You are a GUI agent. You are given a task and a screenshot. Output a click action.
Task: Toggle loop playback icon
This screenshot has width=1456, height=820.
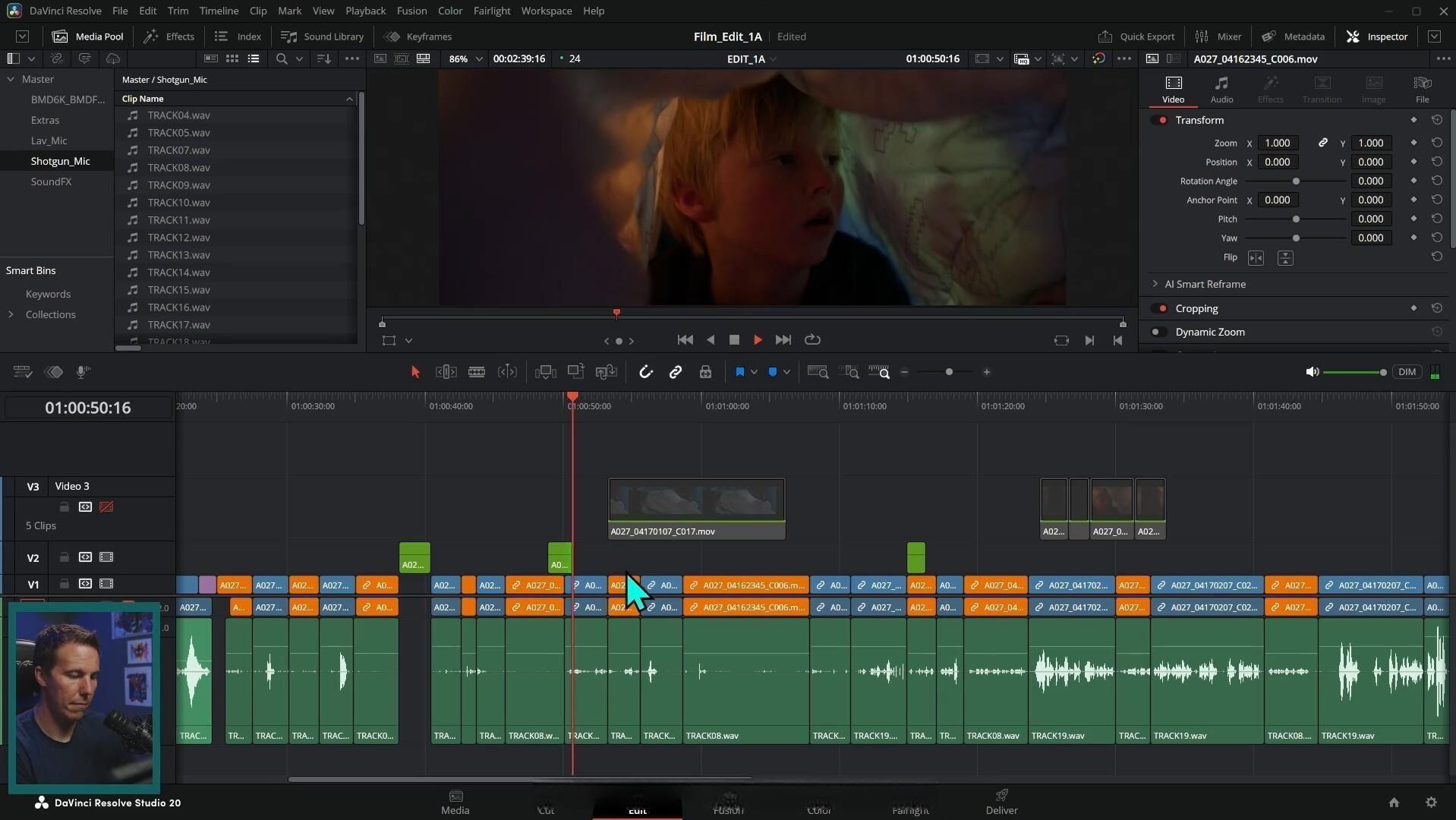click(x=812, y=340)
